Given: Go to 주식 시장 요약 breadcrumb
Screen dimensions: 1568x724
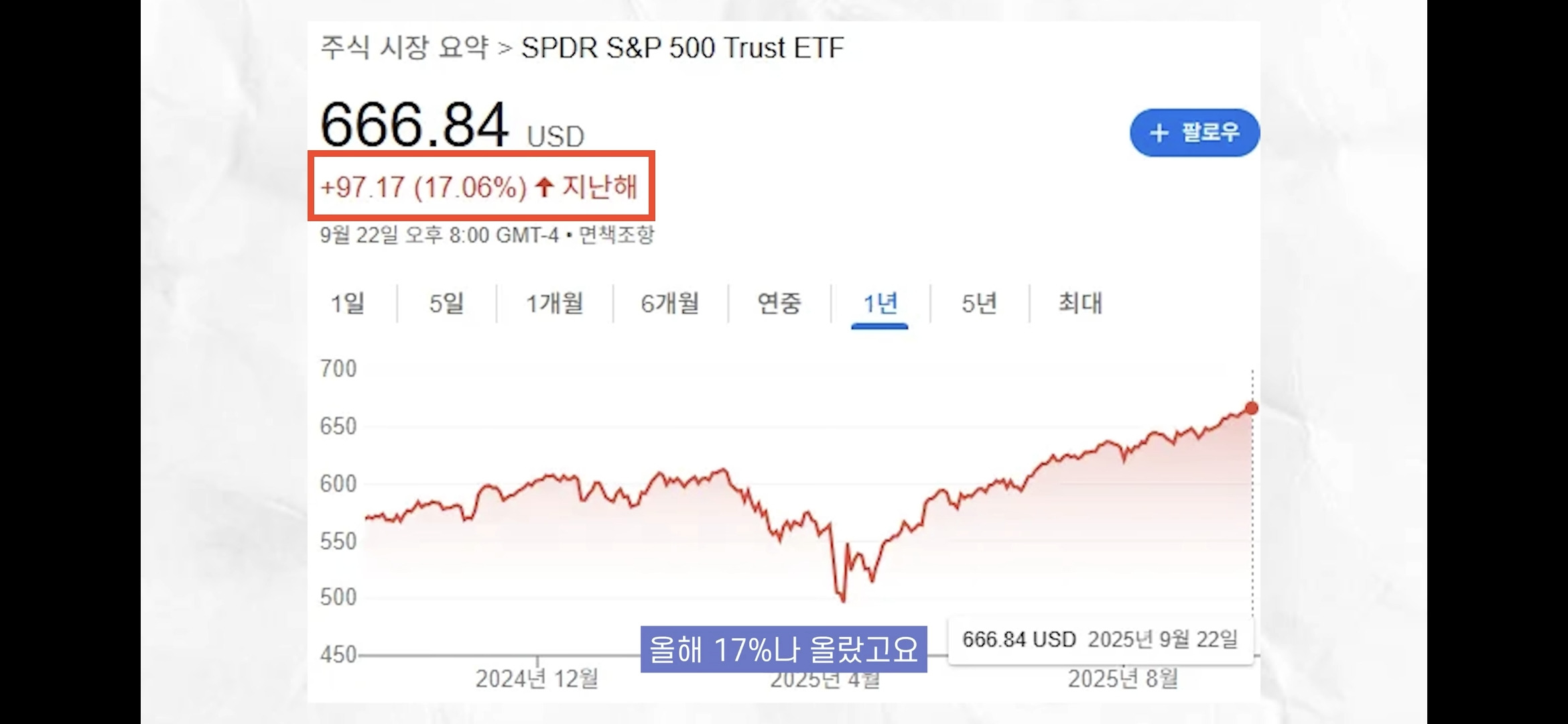Looking at the screenshot, I should coord(404,48).
